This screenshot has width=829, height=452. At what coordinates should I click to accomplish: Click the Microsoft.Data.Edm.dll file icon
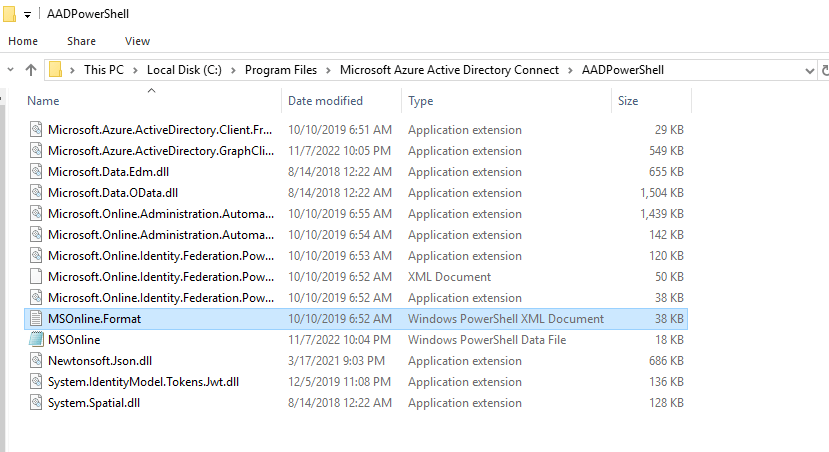click(x=36, y=172)
